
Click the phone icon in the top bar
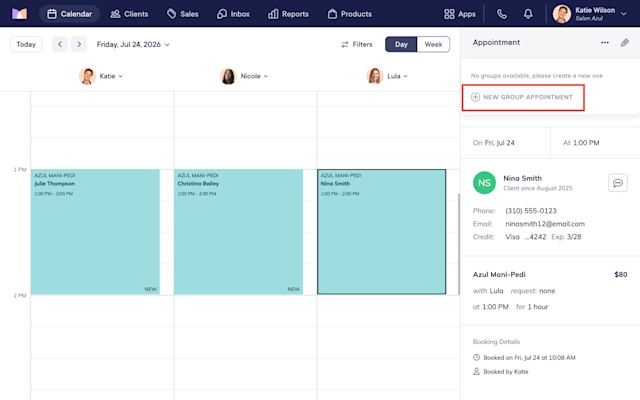point(502,14)
